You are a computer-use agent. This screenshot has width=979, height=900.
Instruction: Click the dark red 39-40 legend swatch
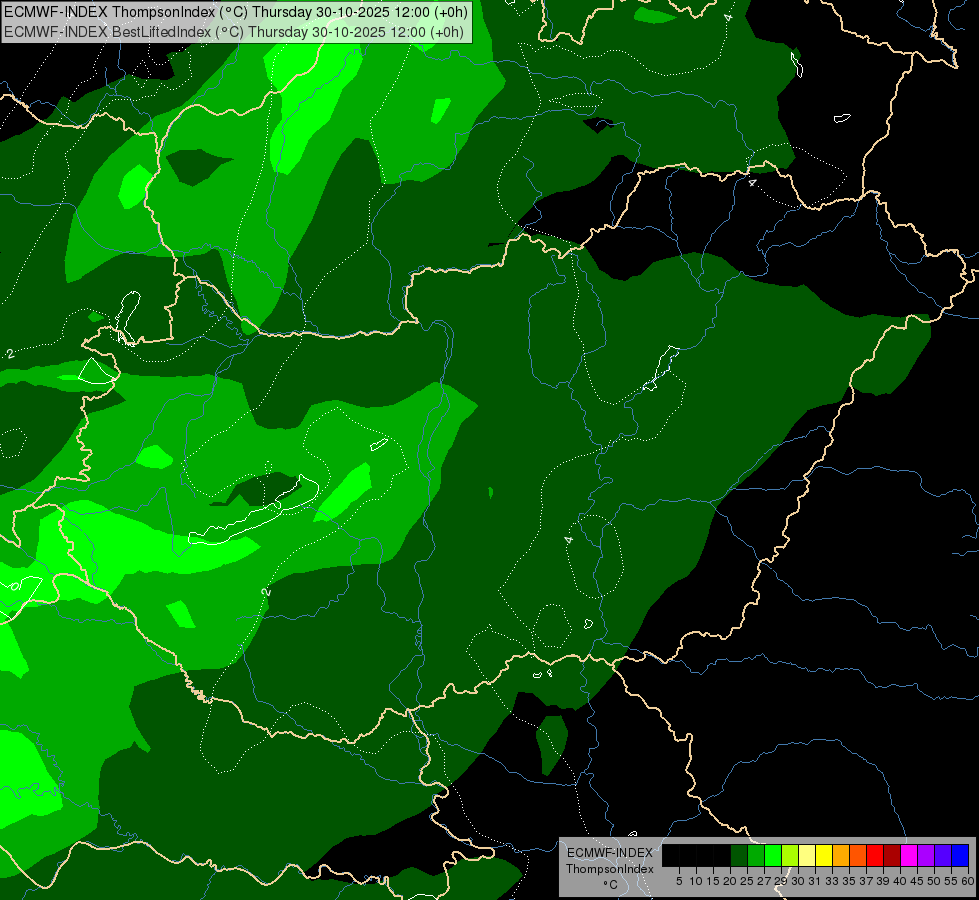[x=892, y=855]
